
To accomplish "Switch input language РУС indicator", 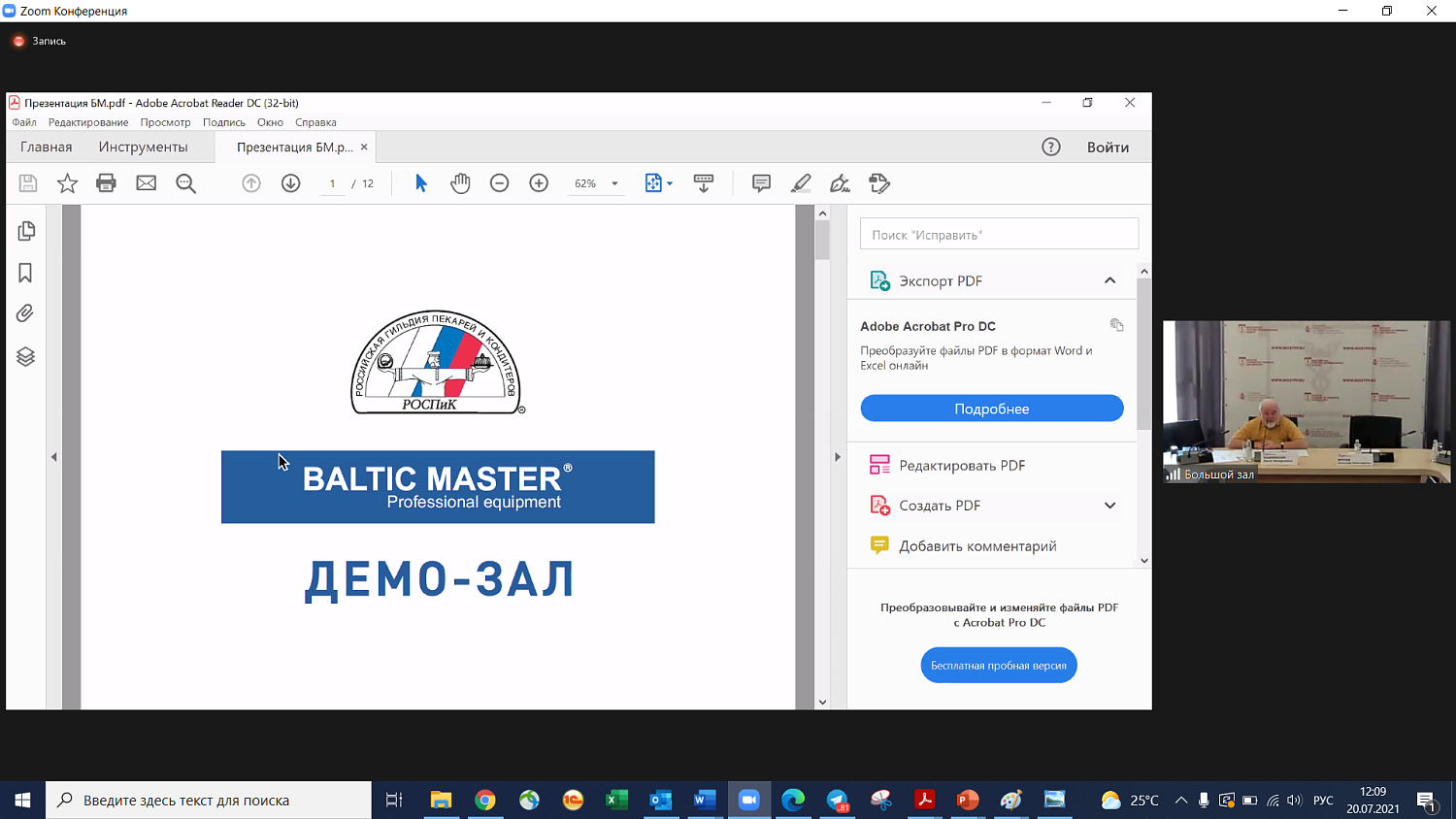I will pos(1323,801).
